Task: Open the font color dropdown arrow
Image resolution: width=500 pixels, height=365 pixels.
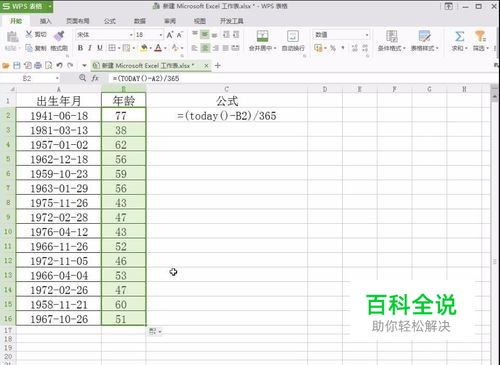Action: (165, 48)
